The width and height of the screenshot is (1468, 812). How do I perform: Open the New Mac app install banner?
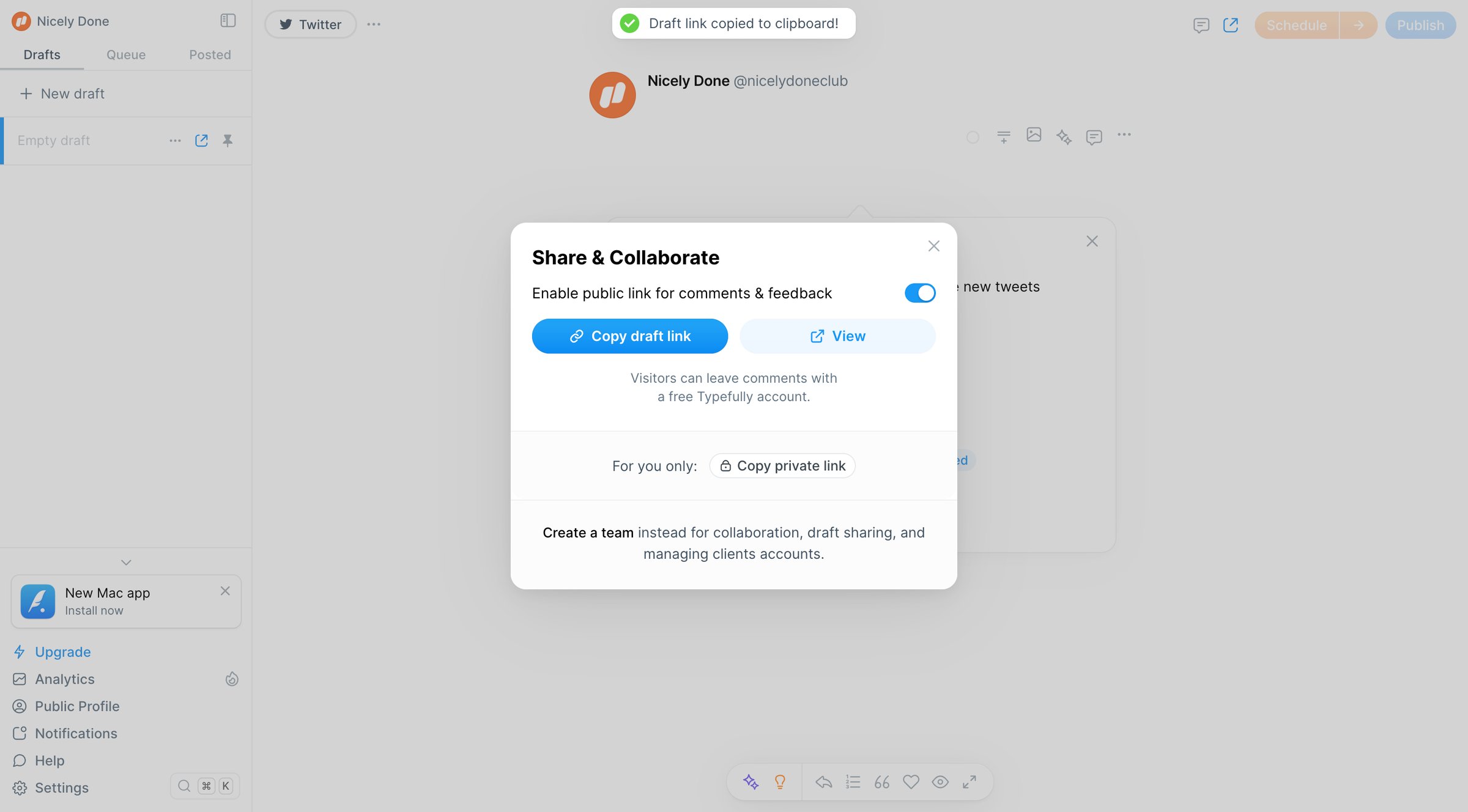pyautogui.click(x=126, y=601)
